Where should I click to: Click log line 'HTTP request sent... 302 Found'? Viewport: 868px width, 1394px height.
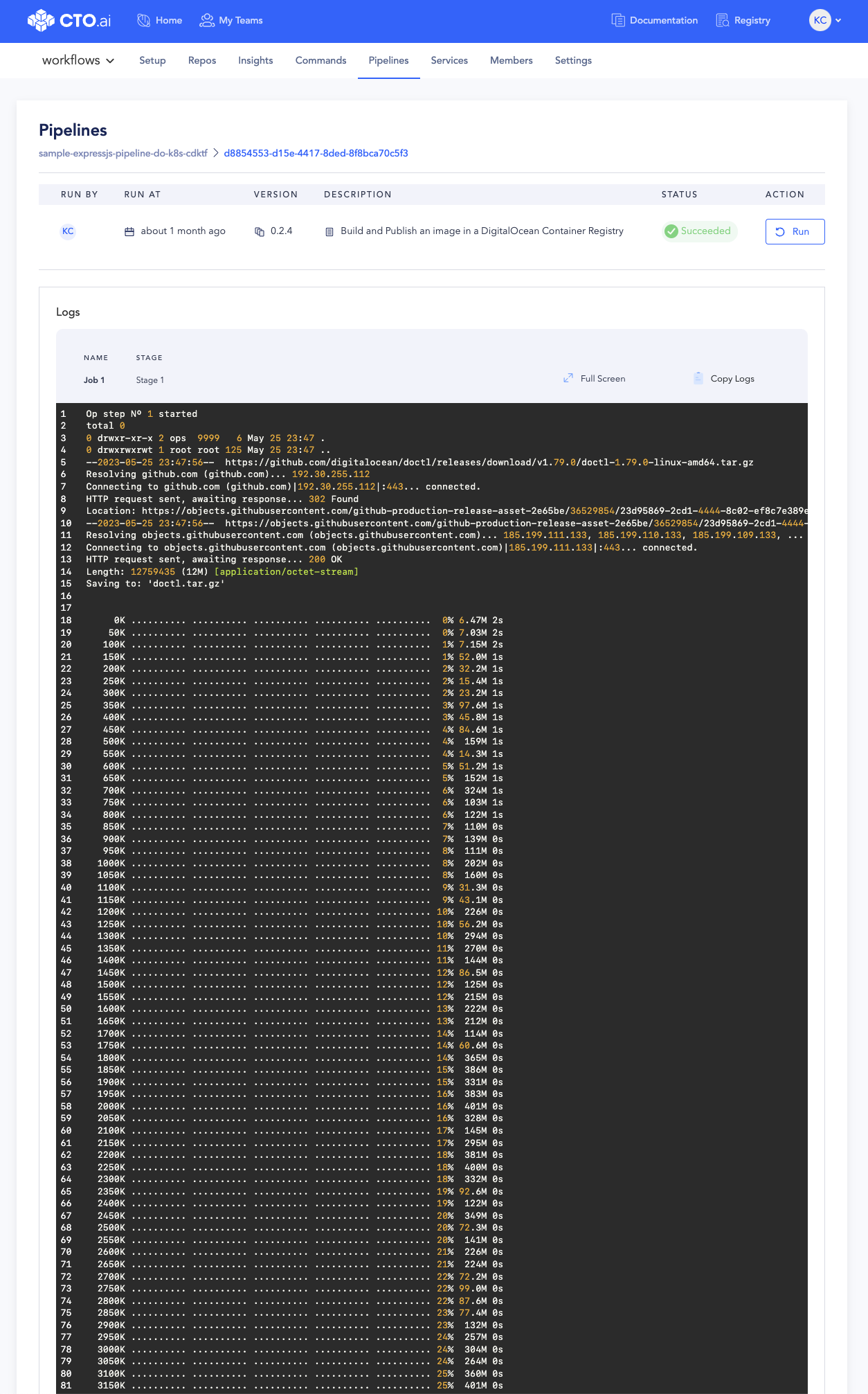[x=222, y=499]
